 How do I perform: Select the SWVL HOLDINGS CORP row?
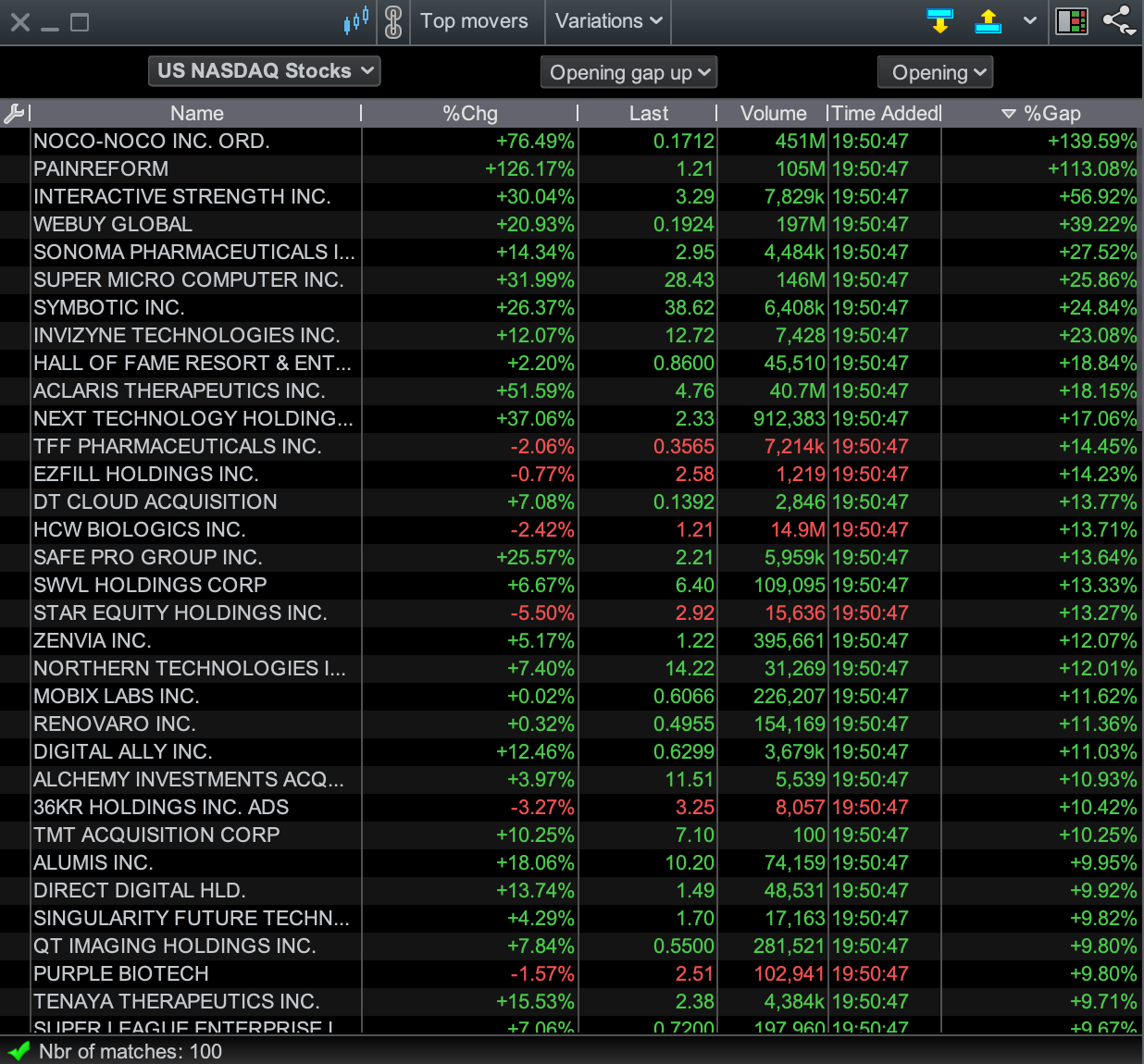(x=569, y=586)
